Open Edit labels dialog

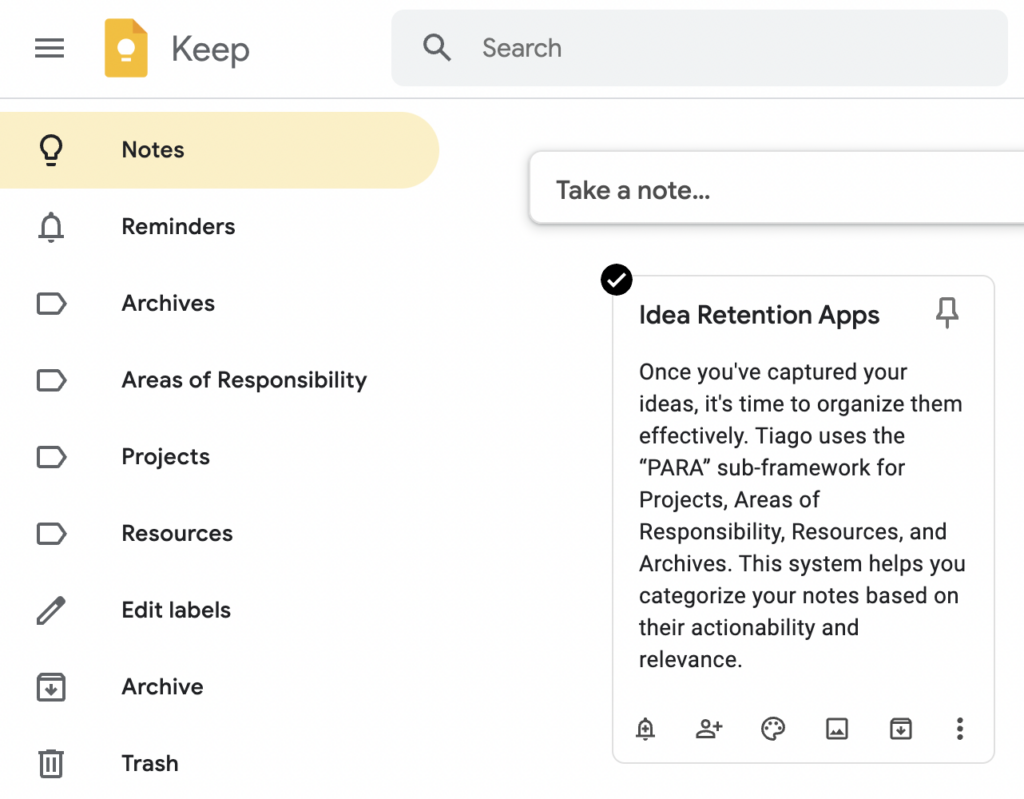pos(176,610)
